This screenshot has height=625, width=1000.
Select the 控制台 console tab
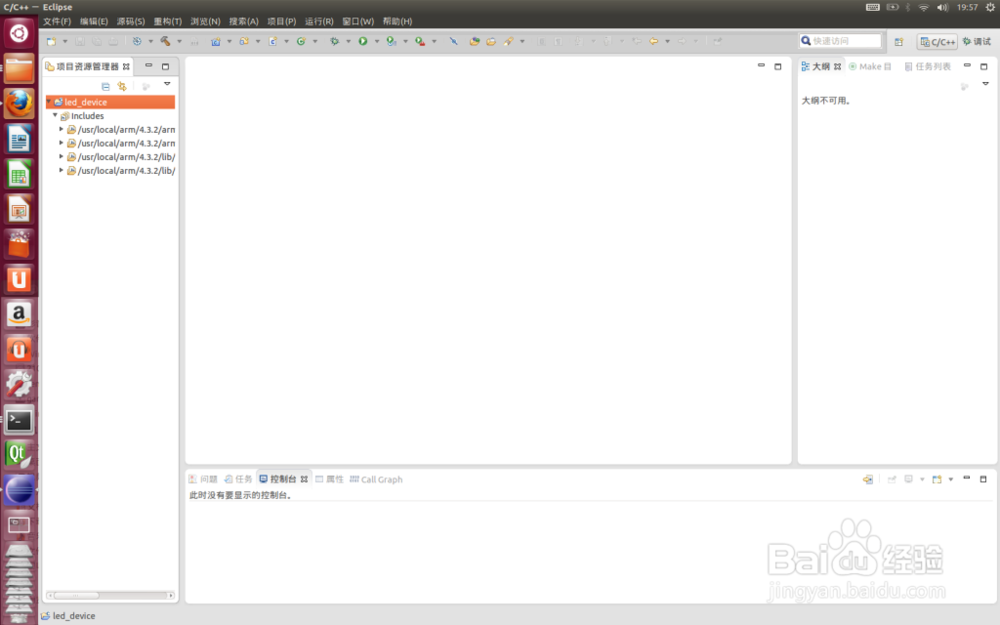pos(283,479)
